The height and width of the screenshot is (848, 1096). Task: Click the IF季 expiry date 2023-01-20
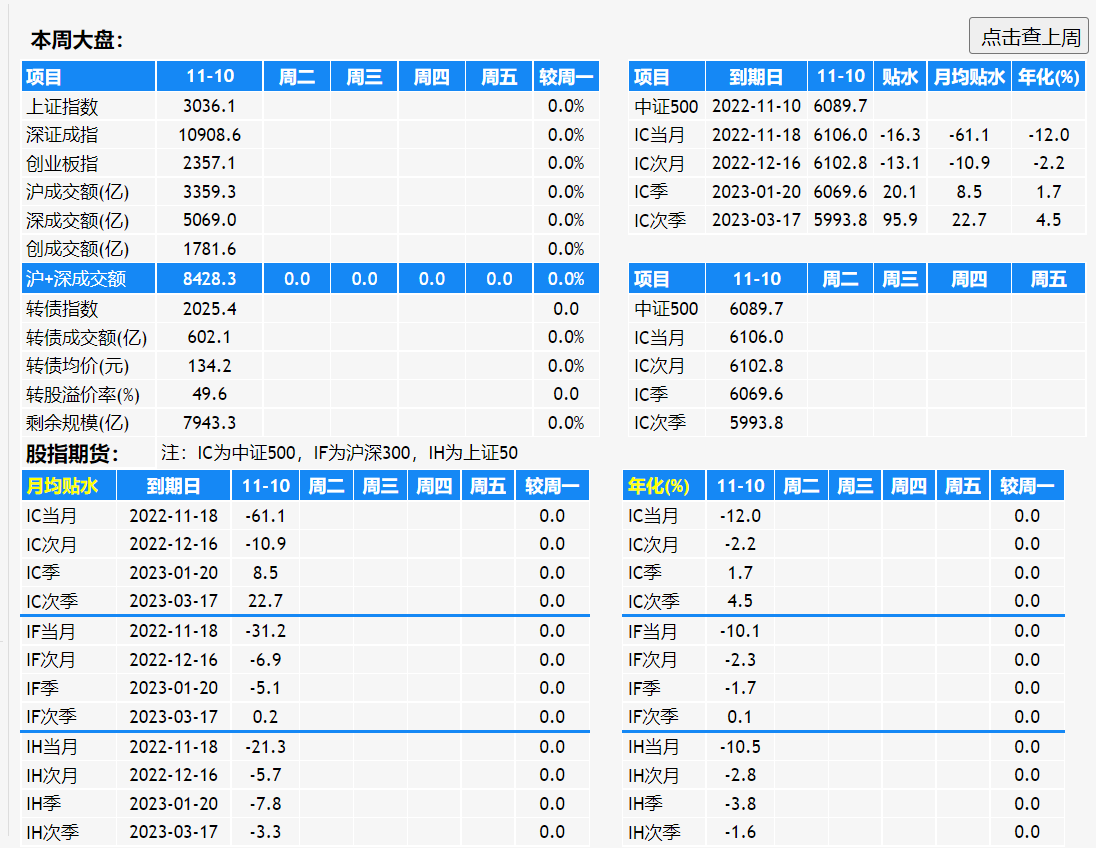[x=173, y=688]
